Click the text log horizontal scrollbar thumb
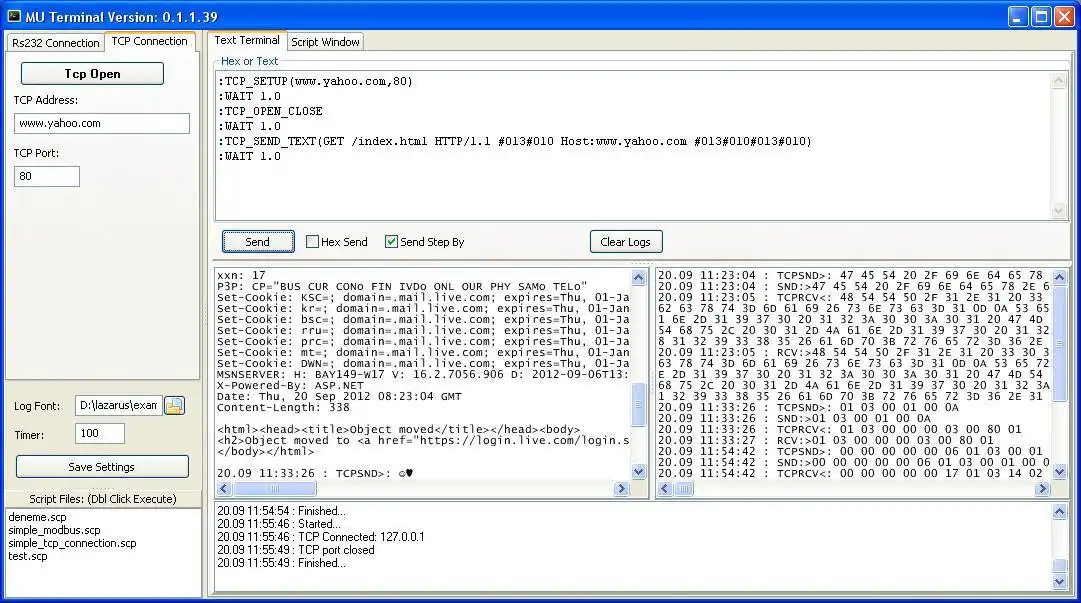The height and width of the screenshot is (603, 1081). tap(275, 489)
